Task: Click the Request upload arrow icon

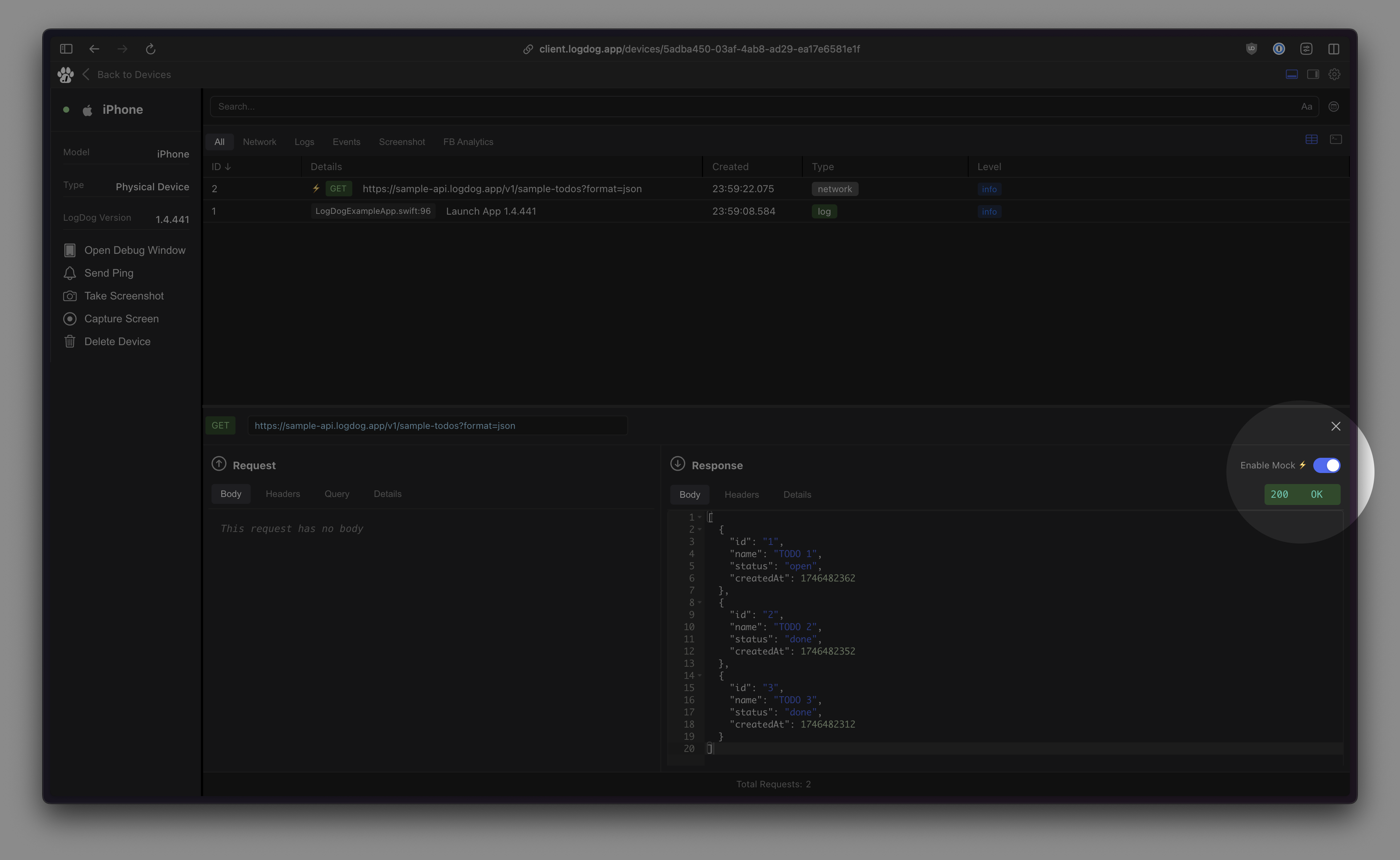Action: coord(219,463)
